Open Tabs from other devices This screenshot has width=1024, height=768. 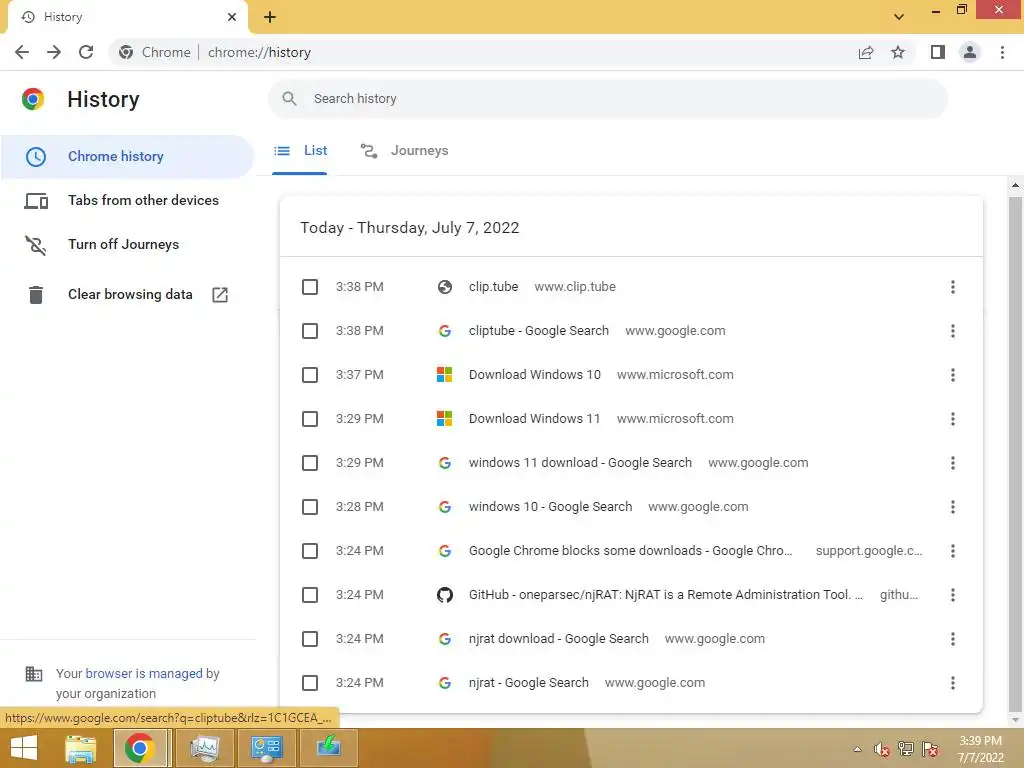tap(127, 200)
